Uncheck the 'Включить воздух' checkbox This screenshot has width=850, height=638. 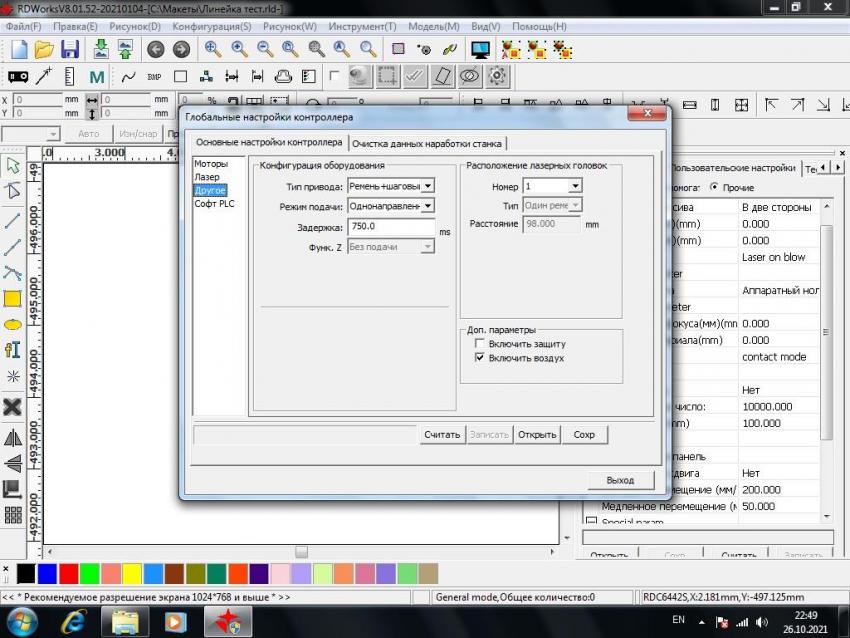click(480, 357)
